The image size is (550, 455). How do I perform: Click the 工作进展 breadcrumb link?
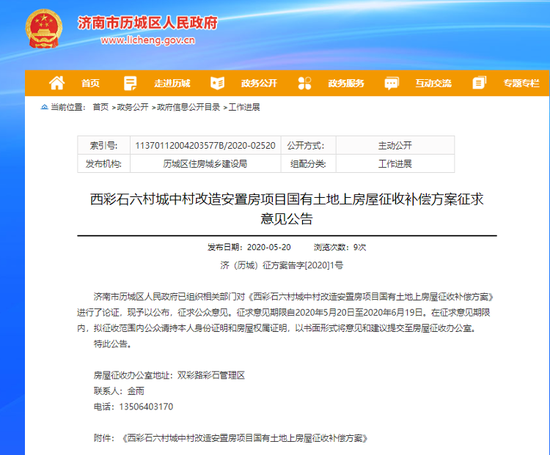coord(244,107)
